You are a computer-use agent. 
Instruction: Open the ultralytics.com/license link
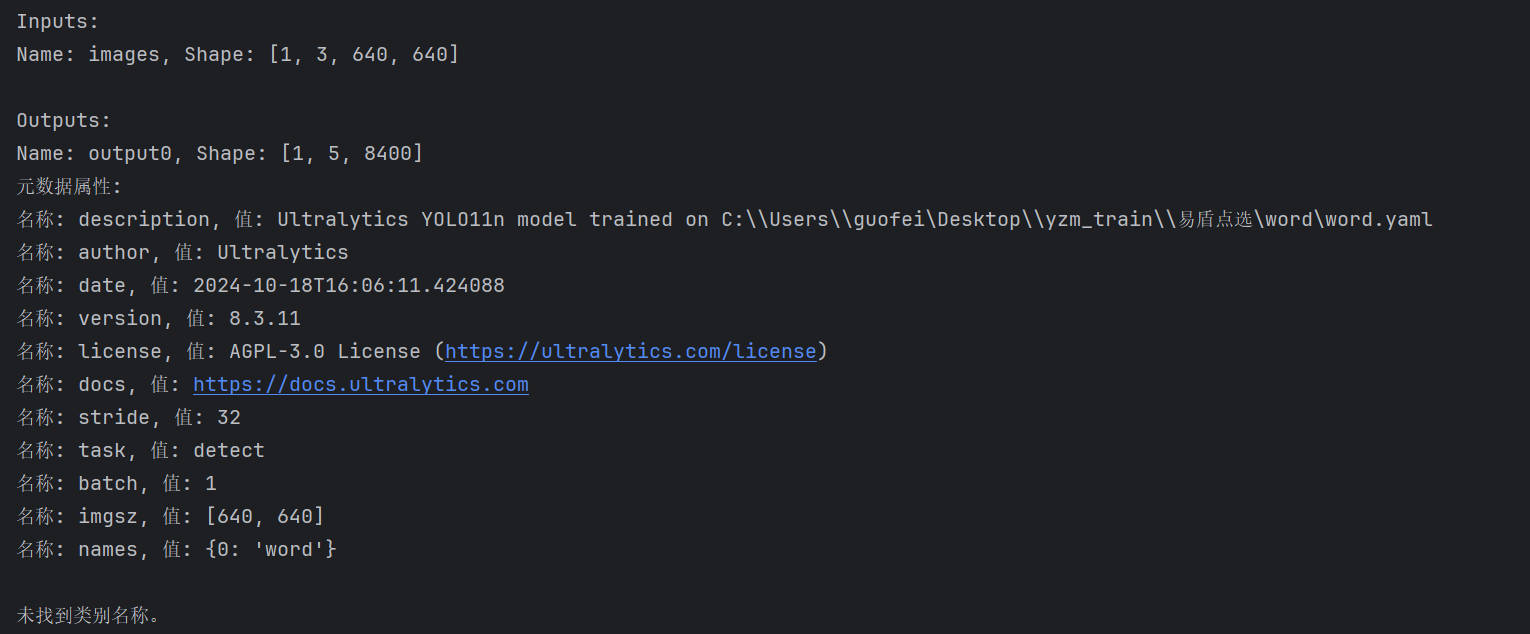[630, 352]
